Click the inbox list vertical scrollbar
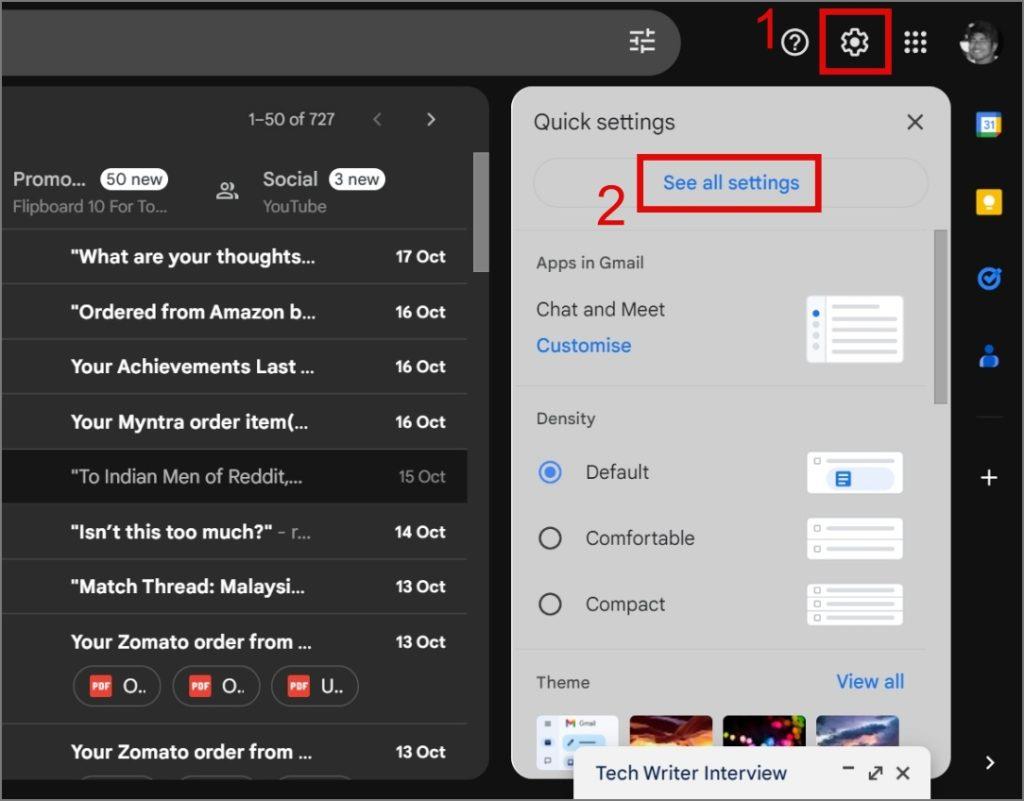This screenshot has width=1024, height=801. [x=481, y=212]
